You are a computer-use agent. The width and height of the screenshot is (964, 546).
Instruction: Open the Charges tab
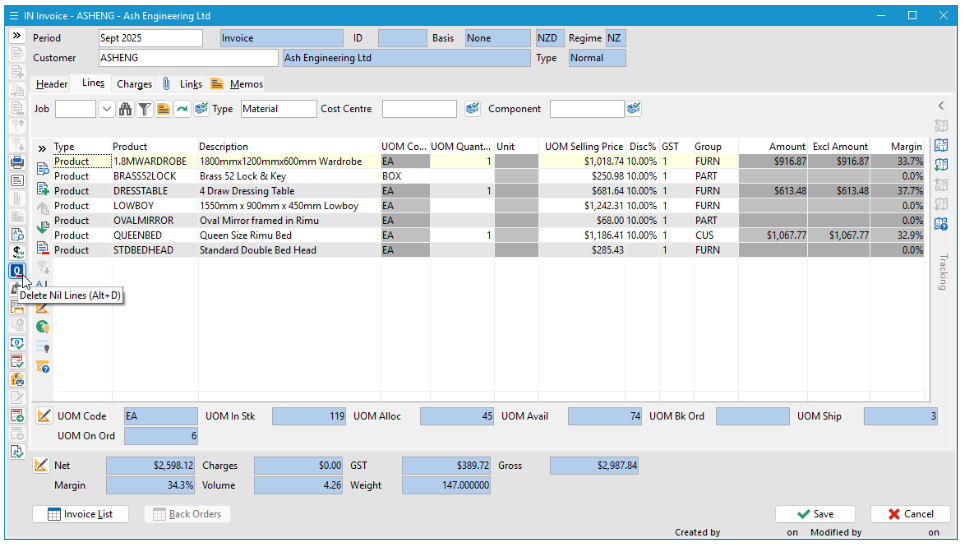134,84
